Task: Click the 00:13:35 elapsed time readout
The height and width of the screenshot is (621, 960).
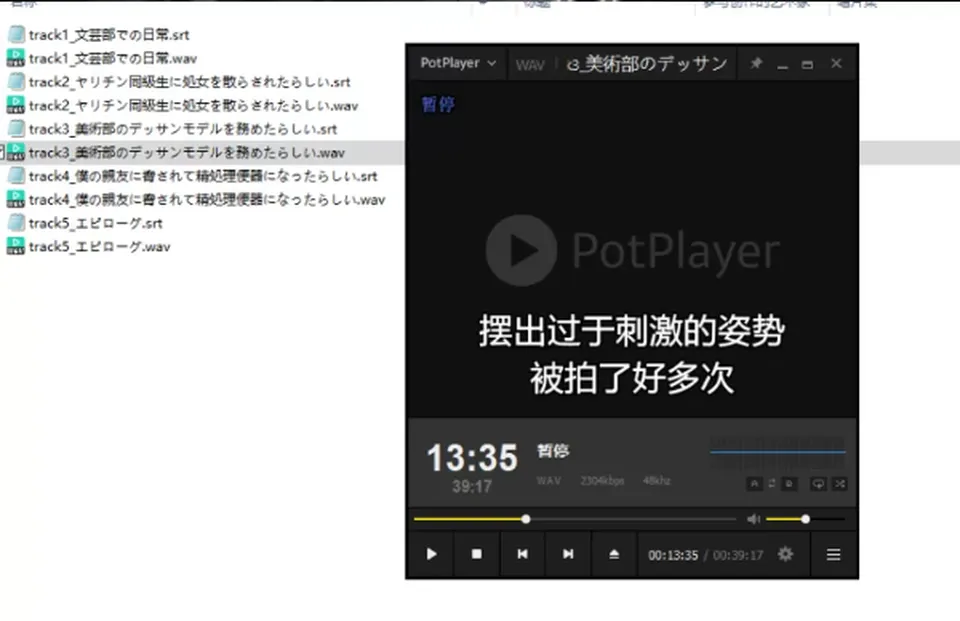Action: click(x=673, y=555)
